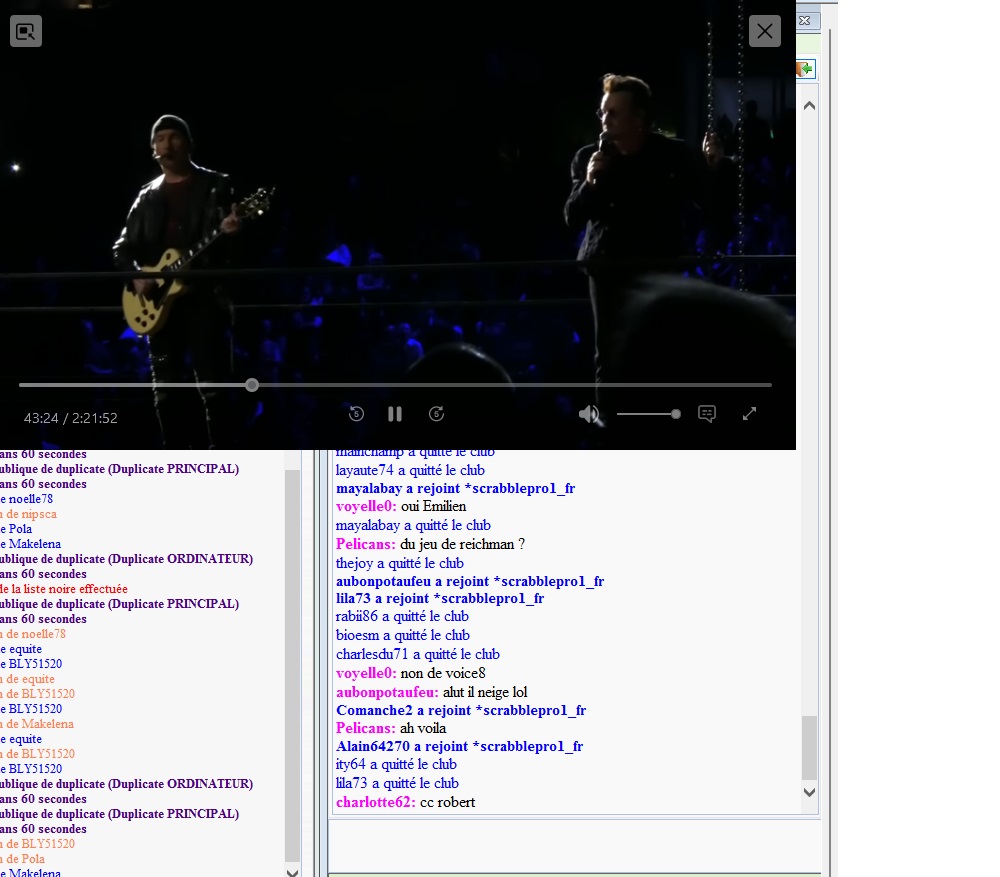The height and width of the screenshot is (877, 1000).
Task: Mute the video speaker icon
Action: point(589,414)
